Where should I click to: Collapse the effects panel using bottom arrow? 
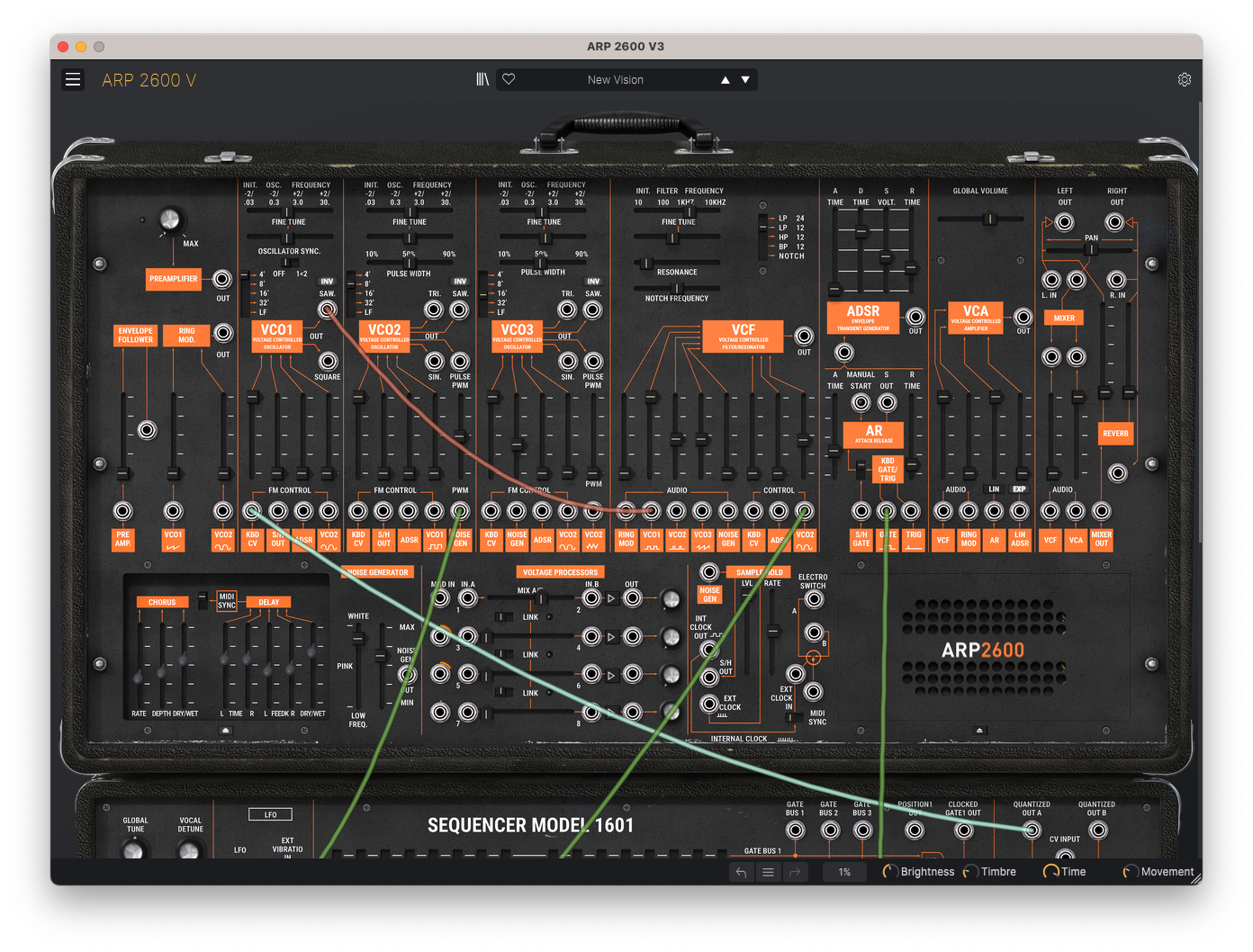click(226, 731)
